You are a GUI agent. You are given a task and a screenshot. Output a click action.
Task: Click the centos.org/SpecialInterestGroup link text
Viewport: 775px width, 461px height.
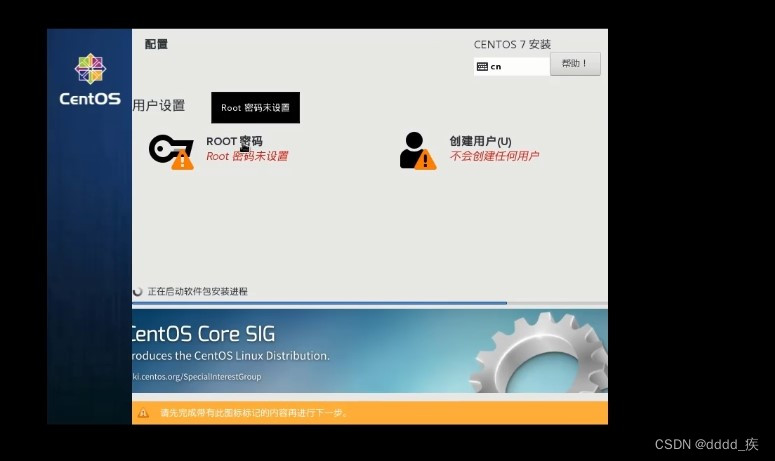coord(197,377)
